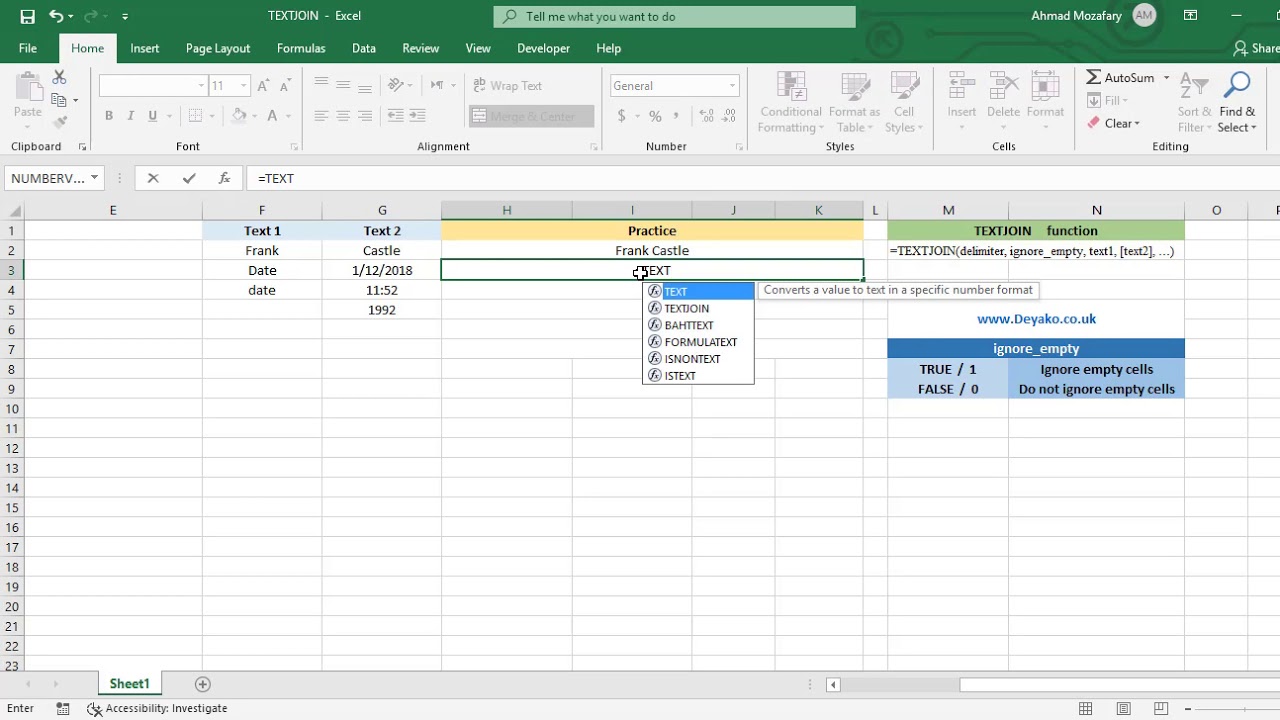Switch to the Formulas tab
Screen dimensions: 1280x720
pos(301,48)
